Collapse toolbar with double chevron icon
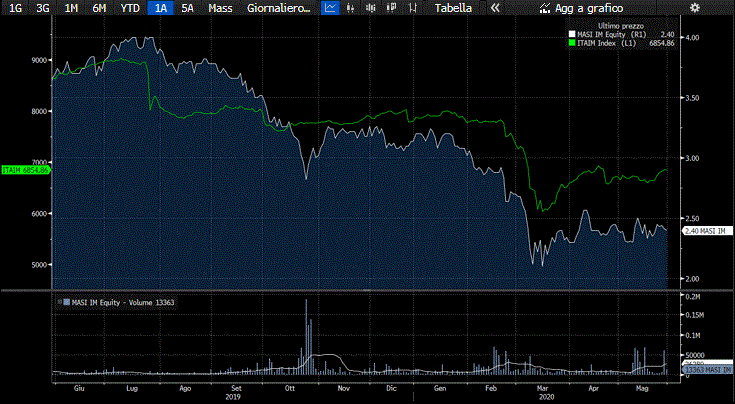Image resolution: width=735 pixels, height=404 pixels. 495,7
